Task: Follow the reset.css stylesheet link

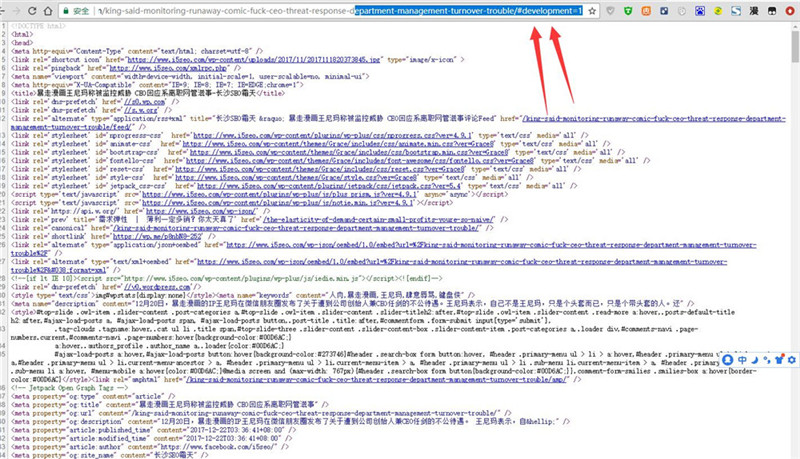Action: coord(319,169)
